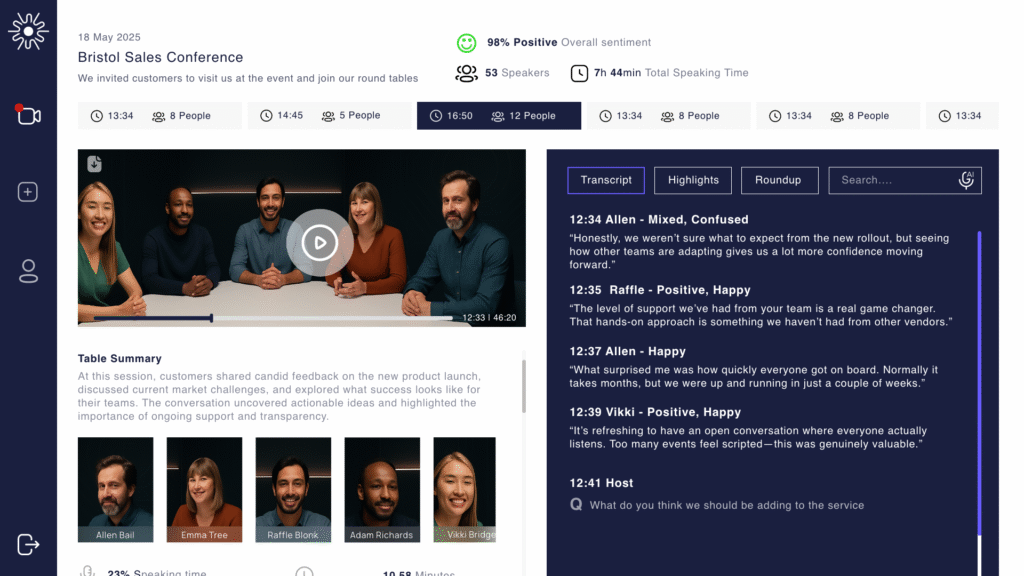The width and height of the screenshot is (1024, 576).
Task: Click the clock icon in the 14:45 session
Action: click(266, 116)
